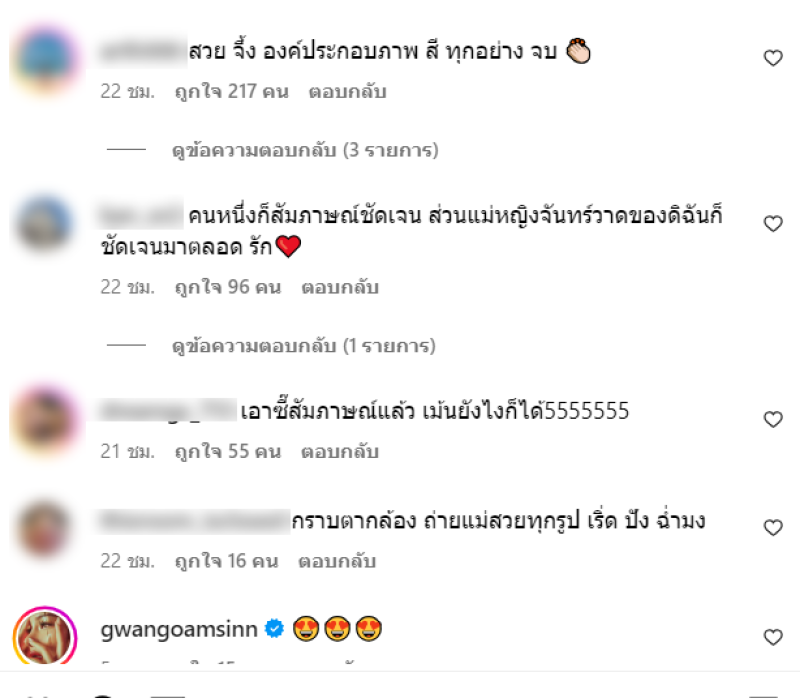Reply to the 55-likes comment
This screenshot has height=698, width=800.
coord(340,452)
